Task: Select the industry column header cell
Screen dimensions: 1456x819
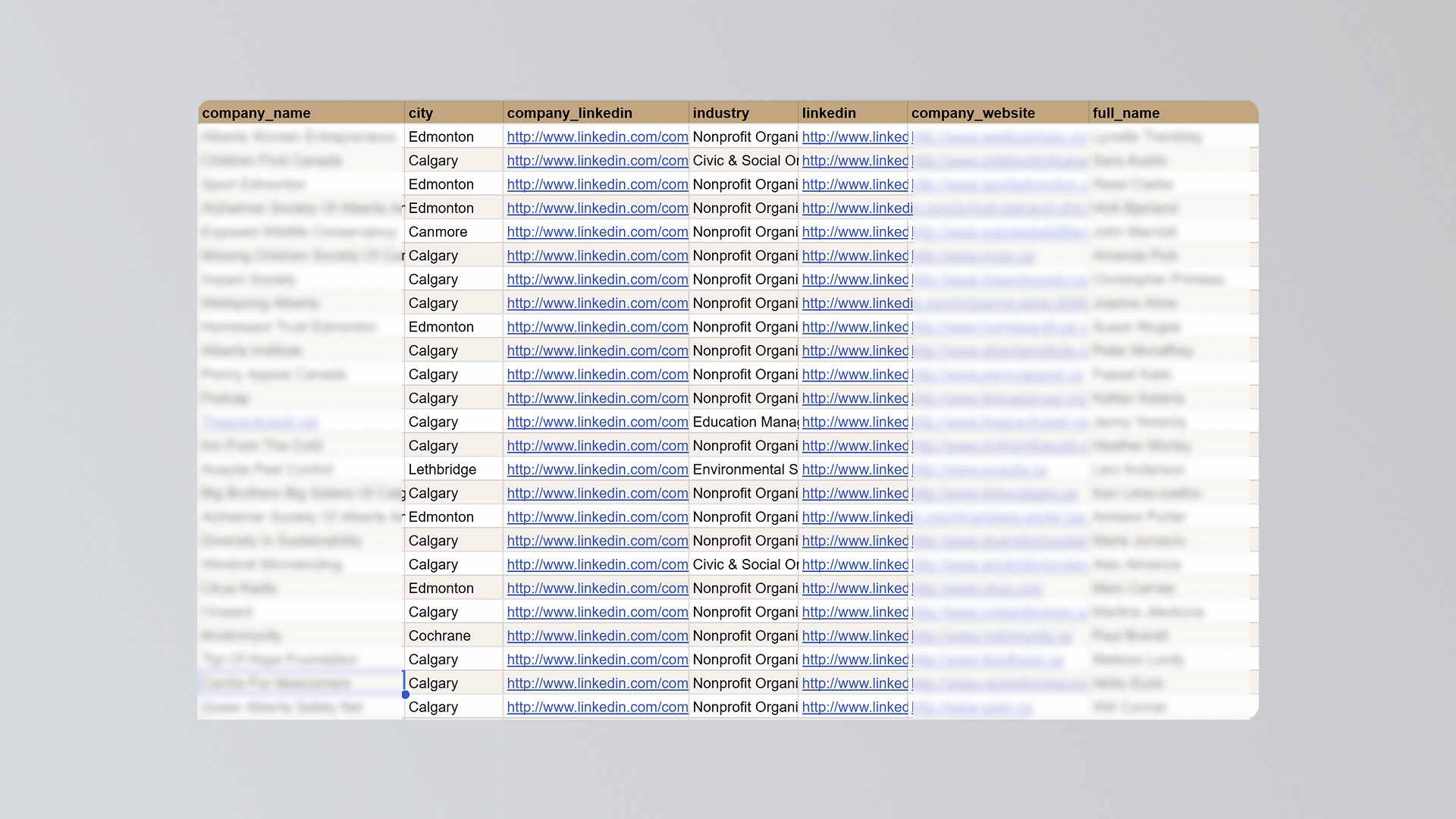Action: tap(720, 113)
